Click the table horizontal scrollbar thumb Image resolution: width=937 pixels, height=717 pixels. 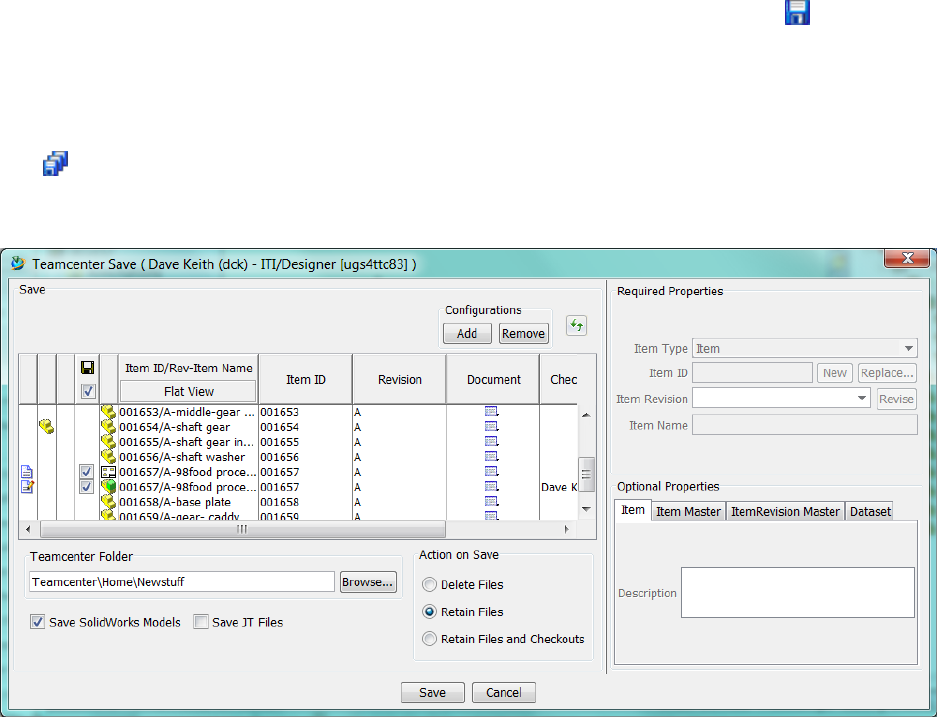[x=243, y=529]
